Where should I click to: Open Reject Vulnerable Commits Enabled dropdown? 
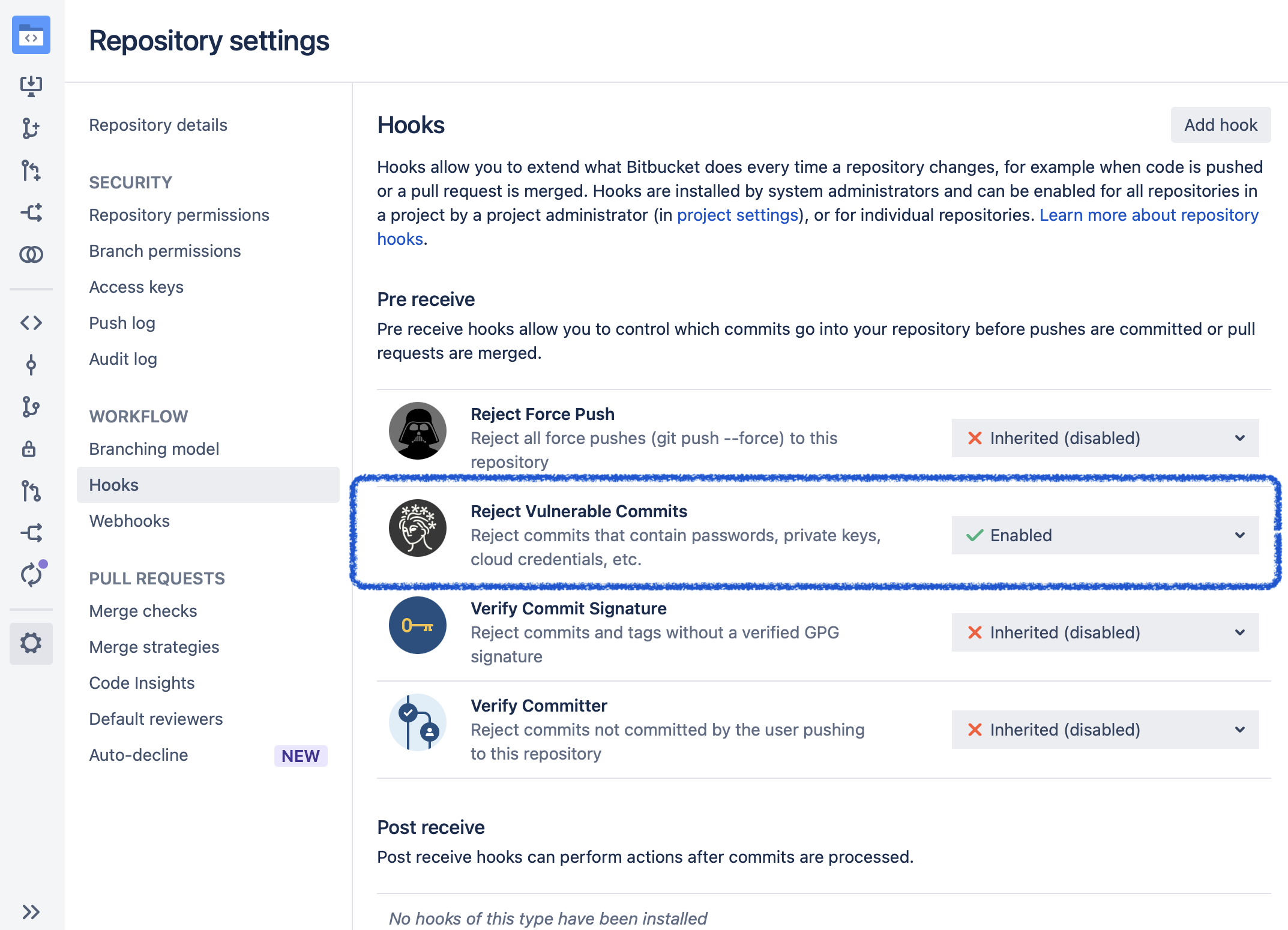(x=1105, y=535)
